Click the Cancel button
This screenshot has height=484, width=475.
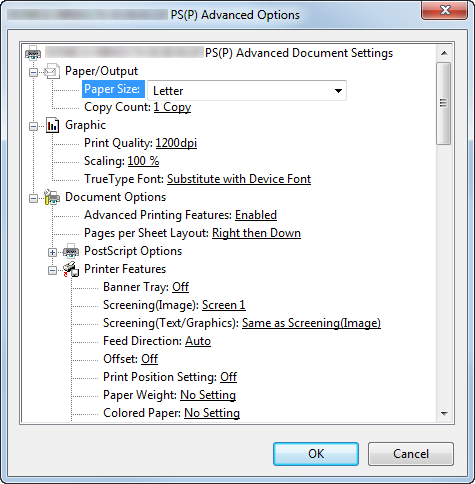411,454
